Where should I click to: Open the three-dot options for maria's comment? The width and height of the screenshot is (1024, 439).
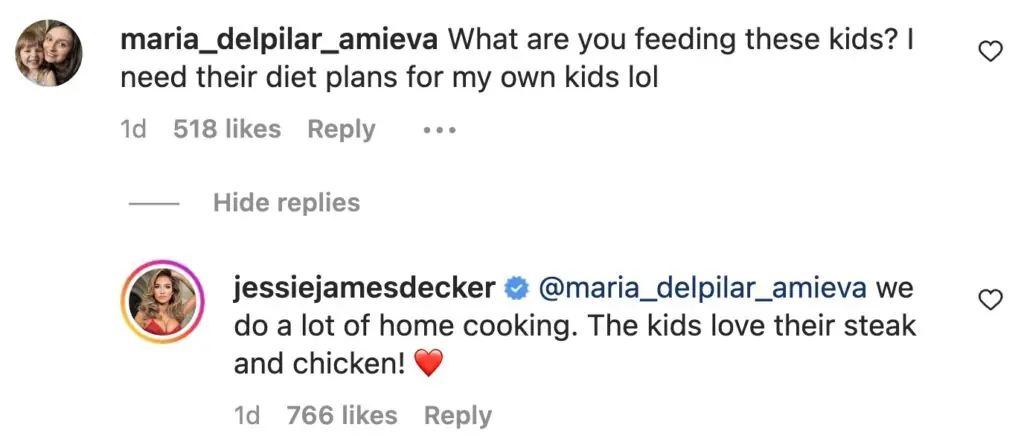coord(439,130)
